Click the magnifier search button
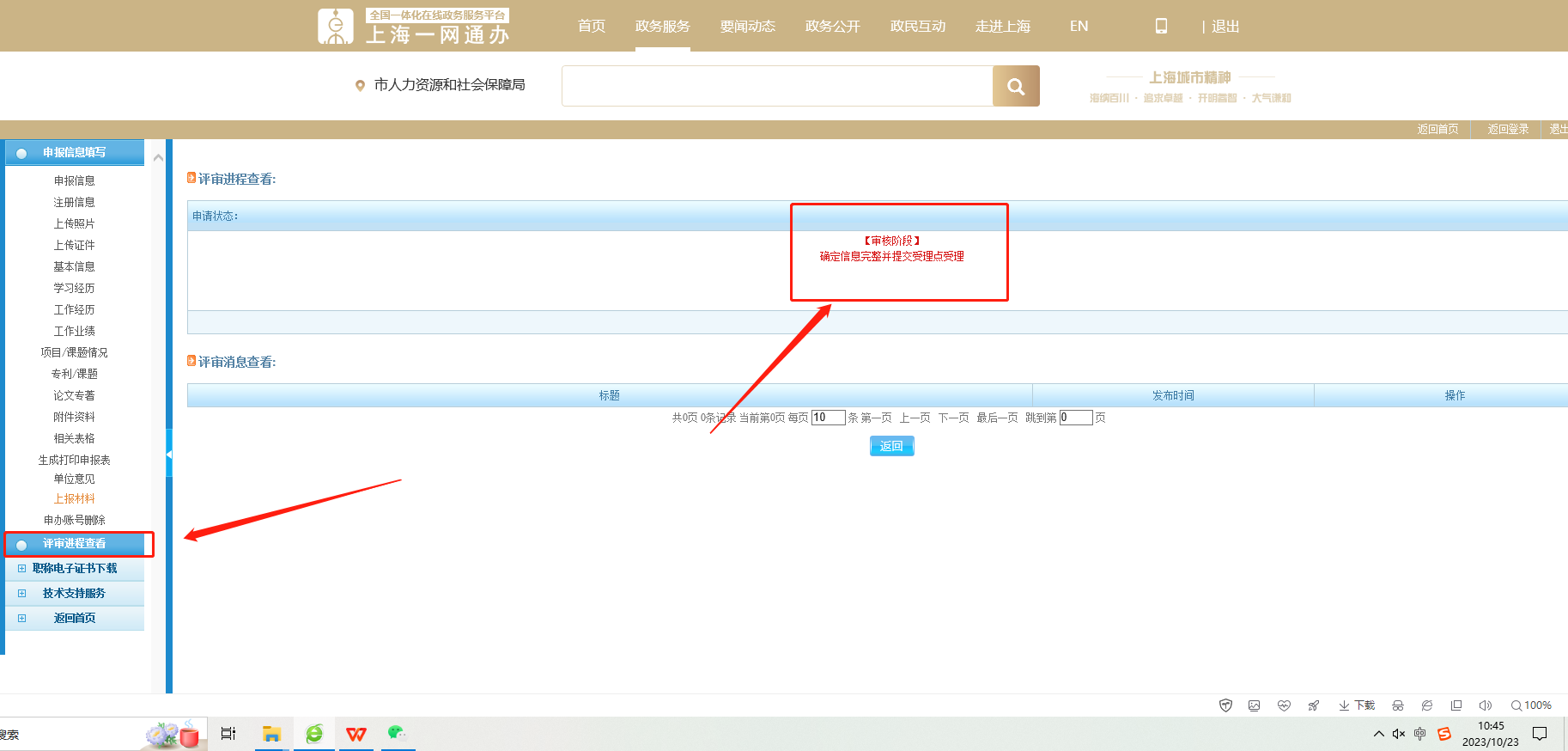 [x=1016, y=86]
